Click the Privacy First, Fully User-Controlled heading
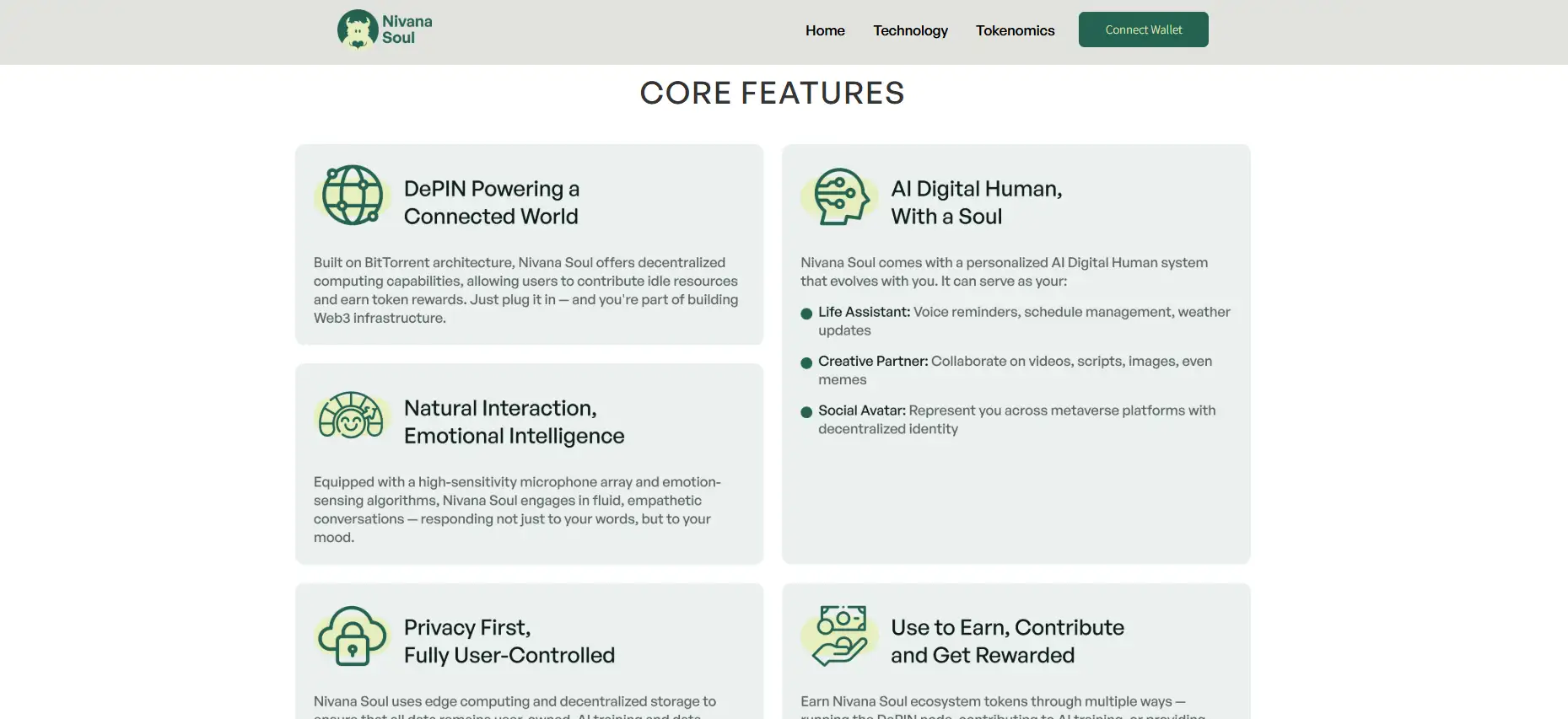Screen dimensions: 1568x719 (x=509, y=641)
